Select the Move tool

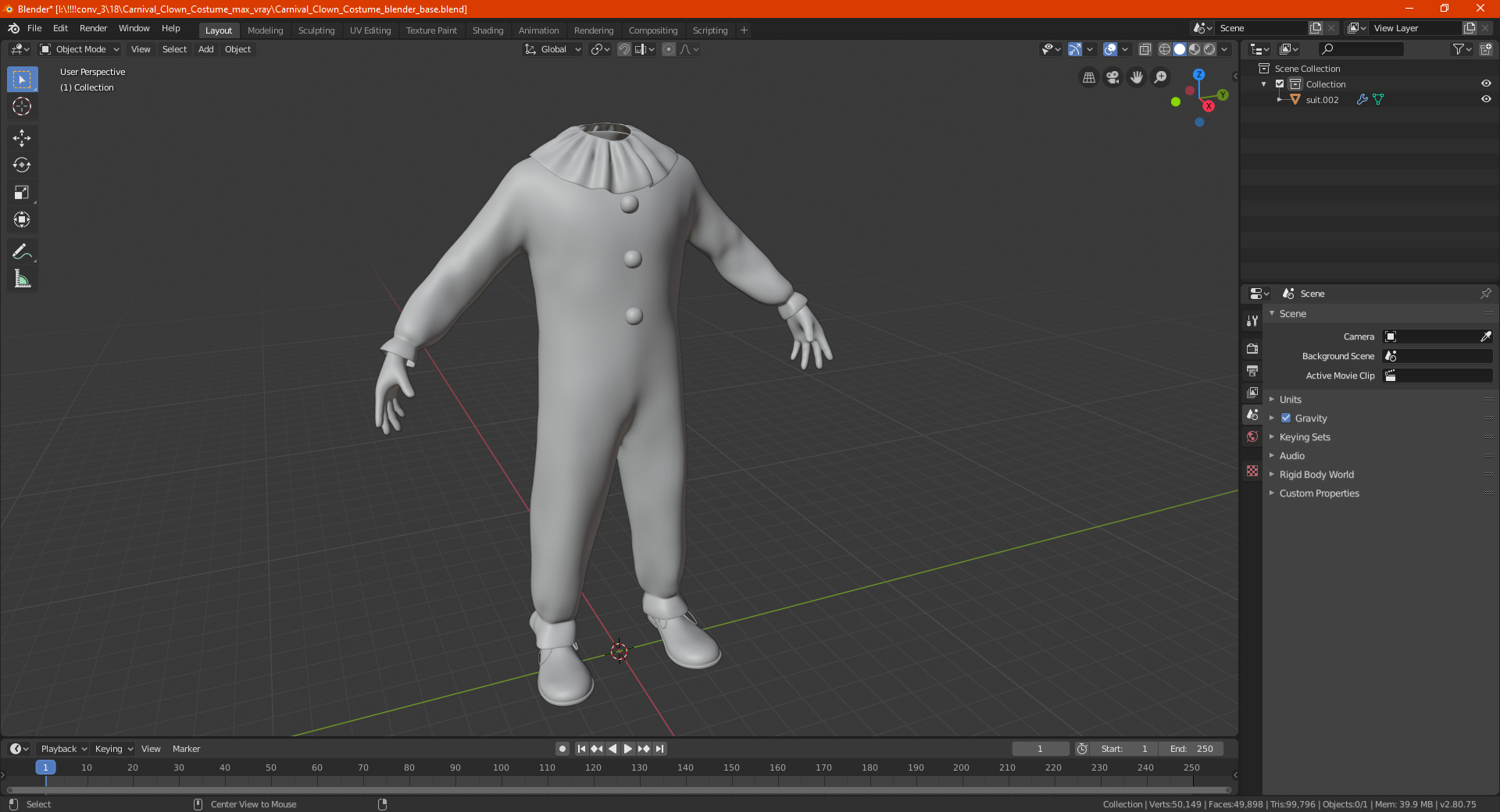[22, 138]
